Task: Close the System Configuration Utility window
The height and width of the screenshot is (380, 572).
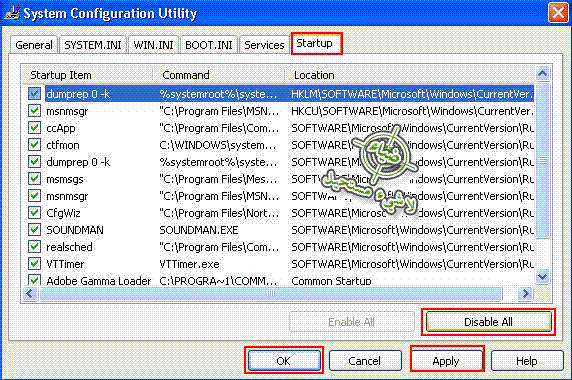Action: coord(558,13)
